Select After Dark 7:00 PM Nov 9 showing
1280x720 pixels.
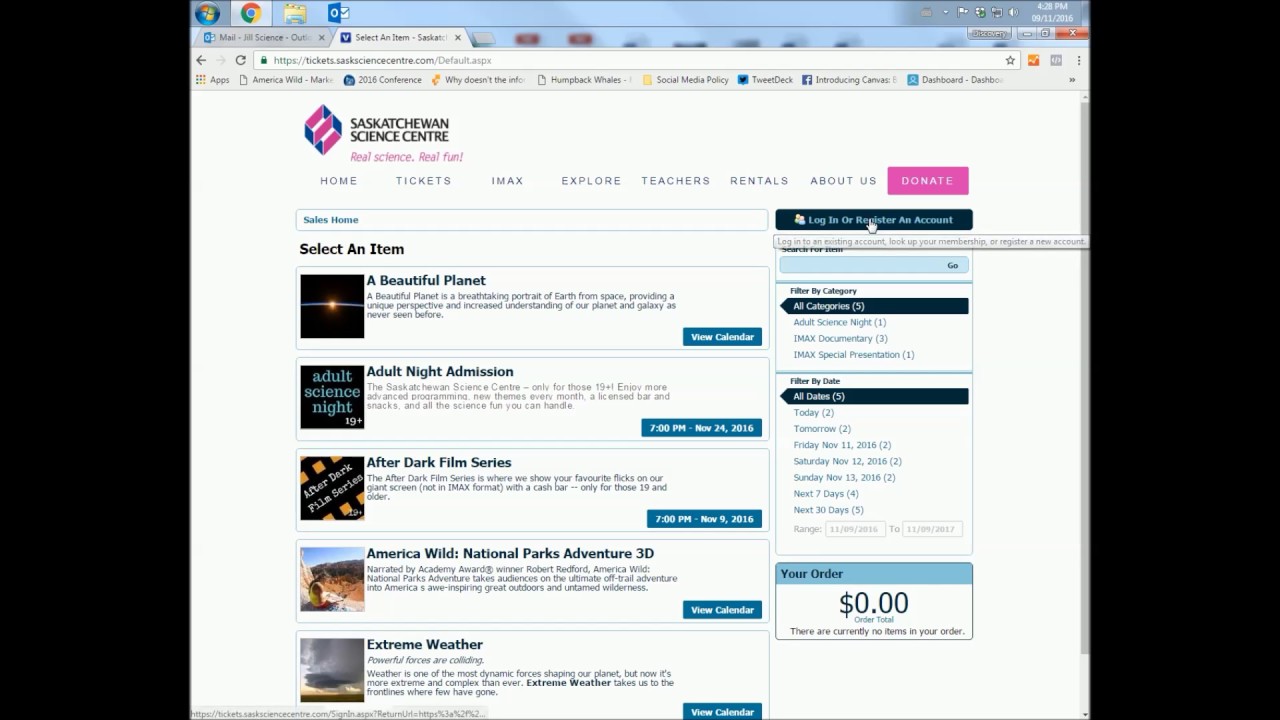point(704,519)
